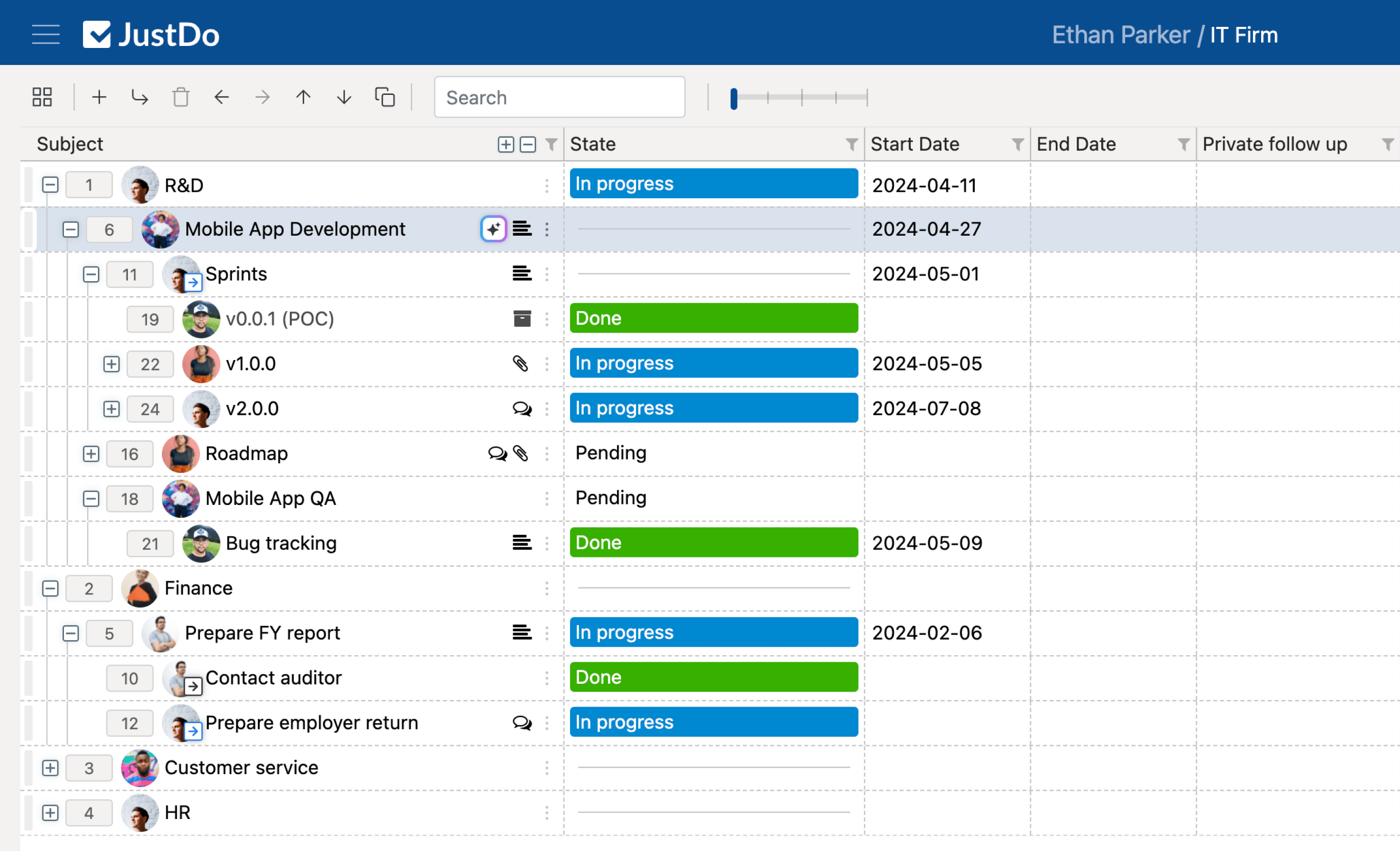Expand the v1.0.0 task
This screenshot has width=1400, height=851.
tap(111, 364)
